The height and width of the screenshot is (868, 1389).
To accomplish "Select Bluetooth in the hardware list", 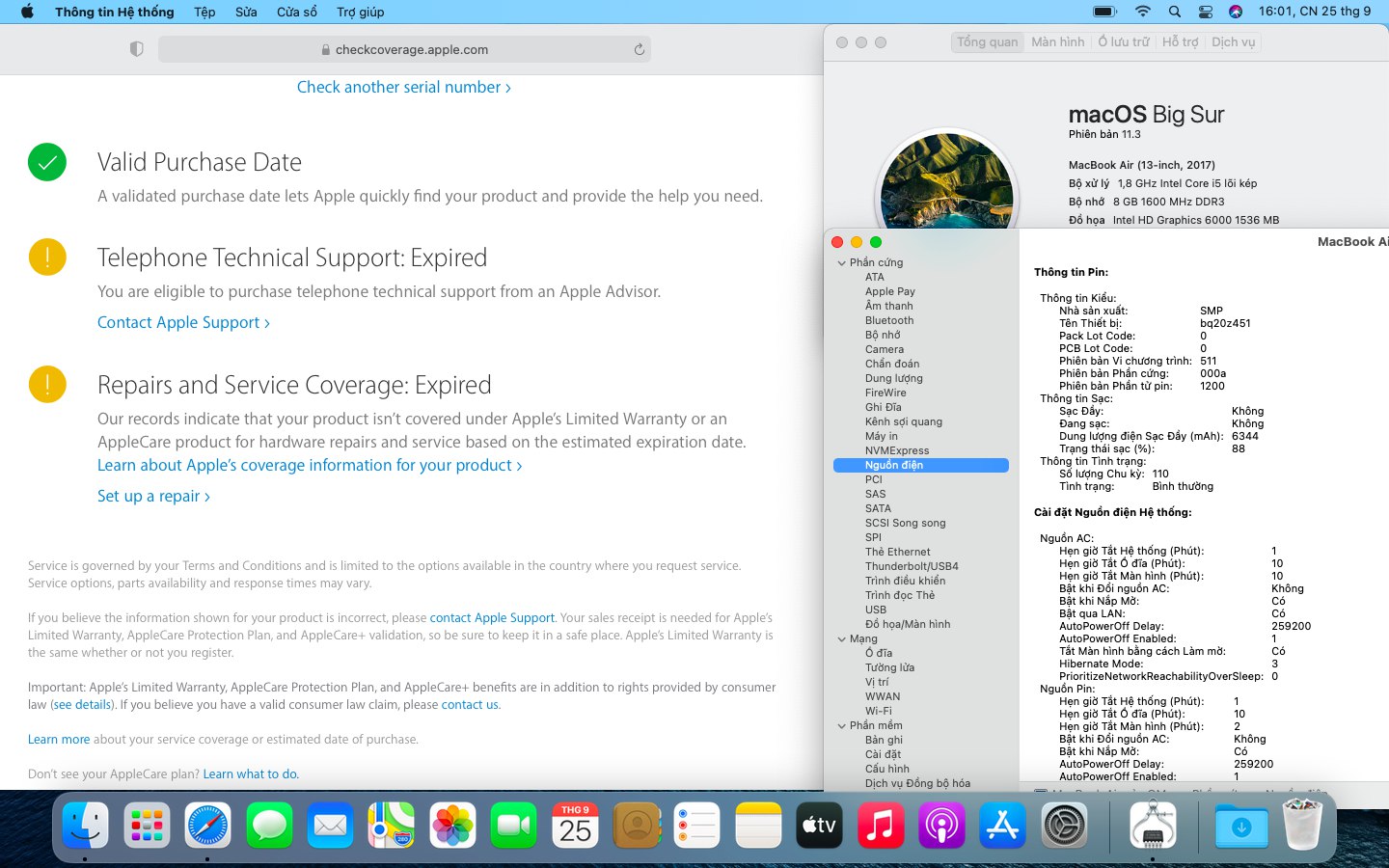I will (888, 320).
